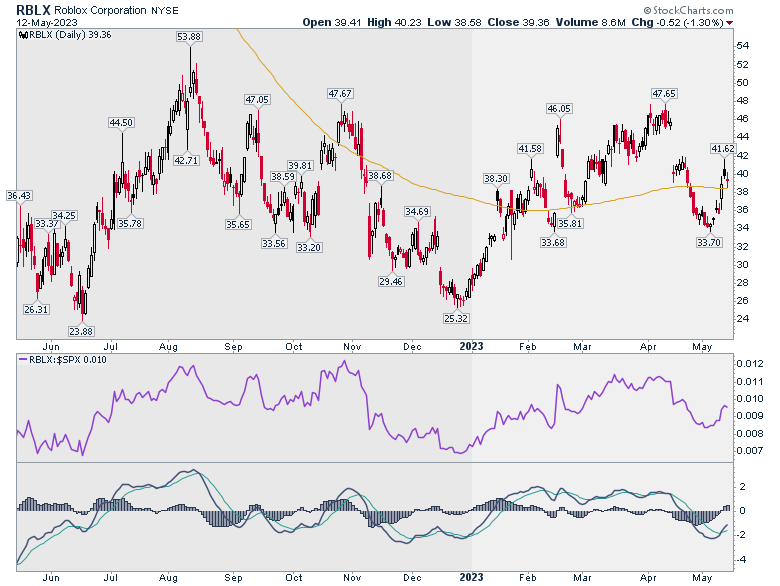Click the RBLX:$SPX 0.010 legend text

click(x=68, y=360)
